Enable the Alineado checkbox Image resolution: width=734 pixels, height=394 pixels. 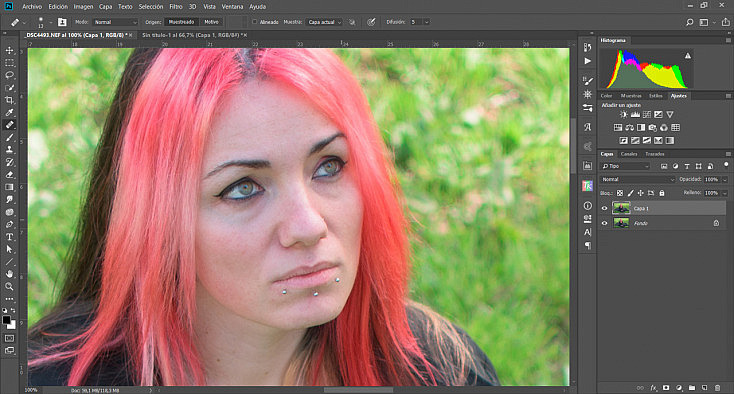pyautogui.click(x=255, y=22)
